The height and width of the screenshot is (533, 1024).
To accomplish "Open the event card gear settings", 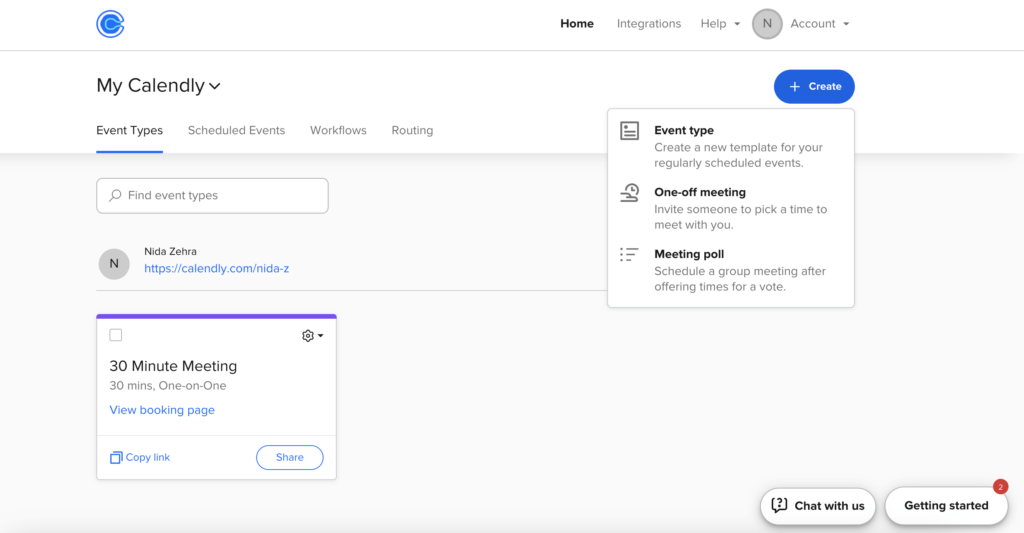I will pos(312,336).
